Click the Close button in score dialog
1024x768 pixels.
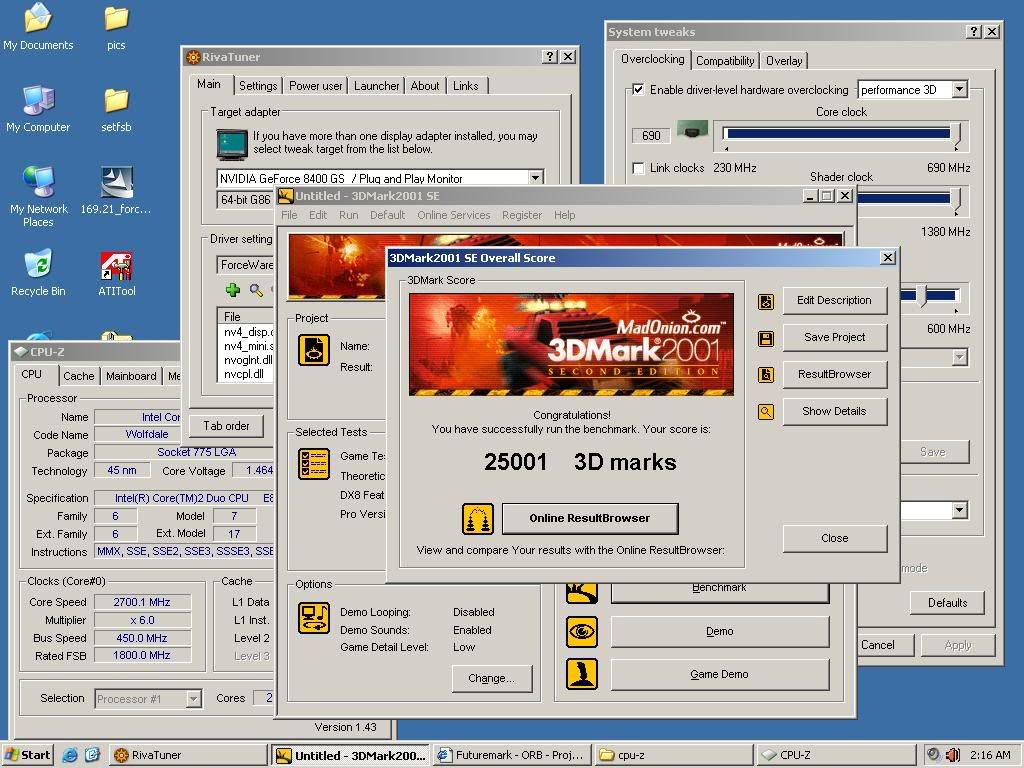coord(835,538)
